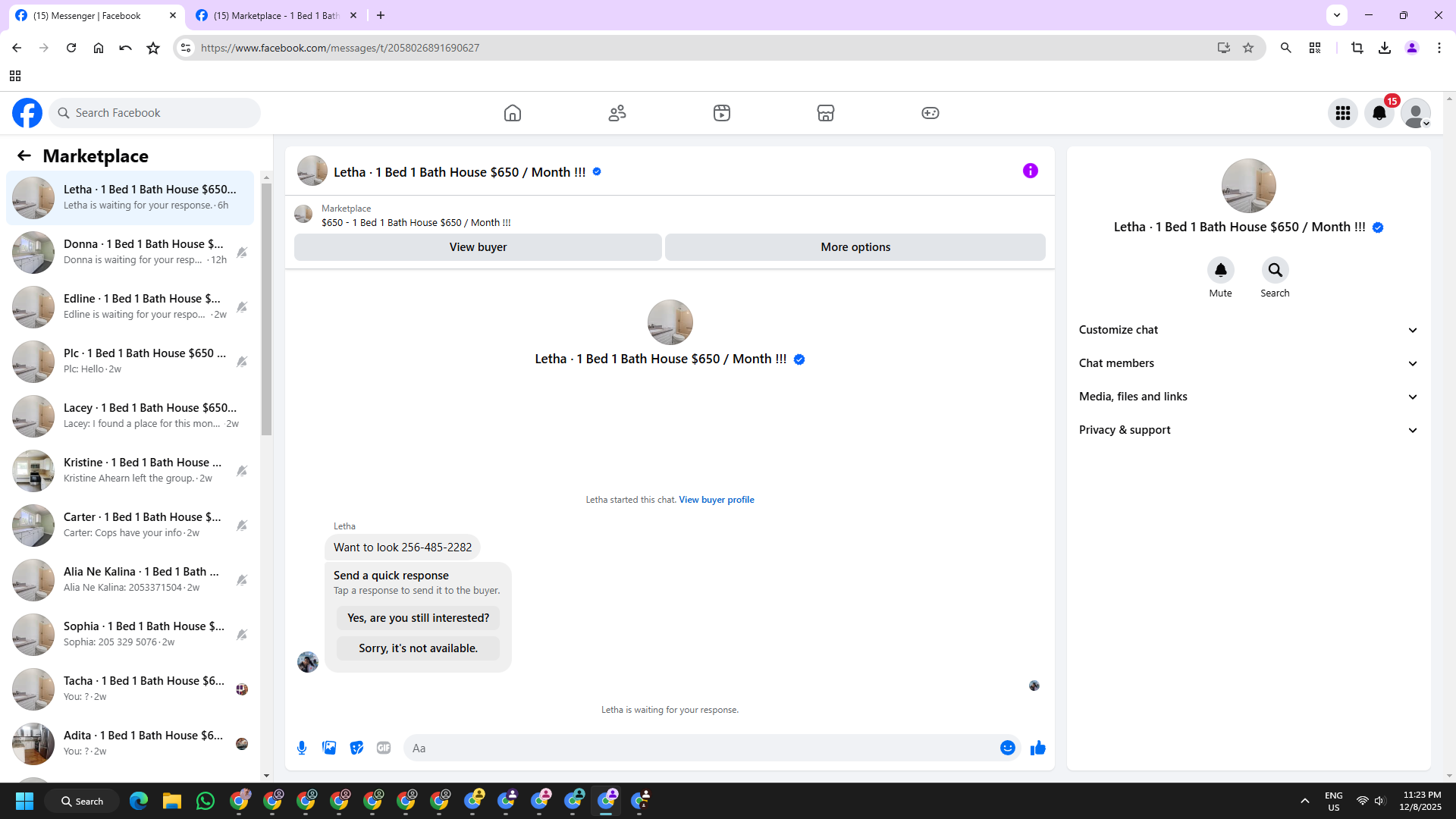Open the Facebook menu grid icon

coord(1343,113)
